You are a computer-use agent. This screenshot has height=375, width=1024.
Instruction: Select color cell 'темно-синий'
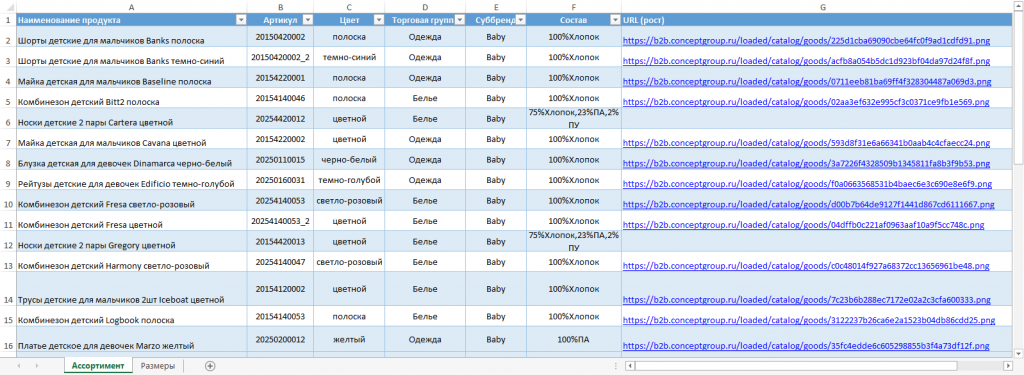click(349, 57)
